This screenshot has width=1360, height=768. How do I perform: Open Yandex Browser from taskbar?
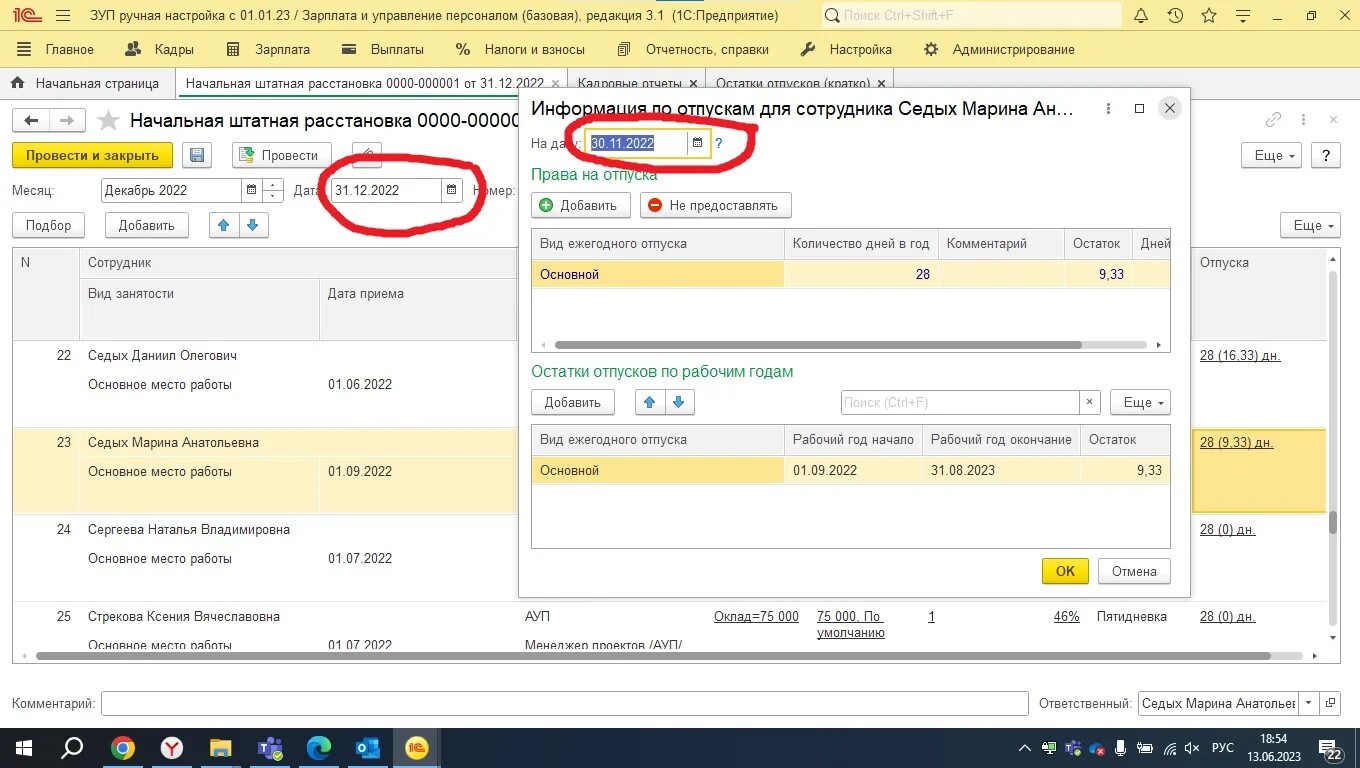[172, 748]
